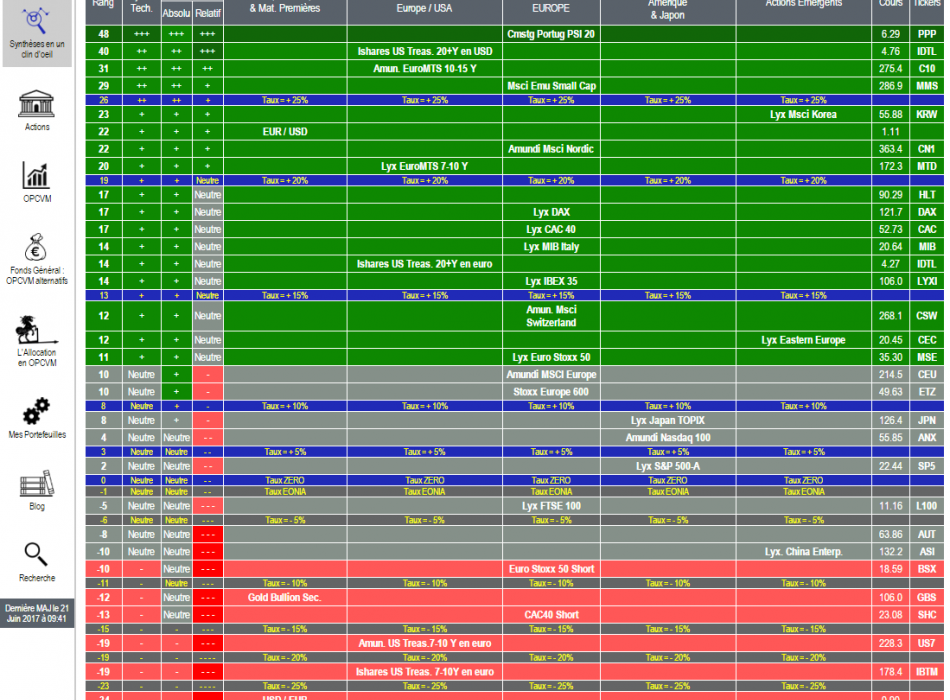Click Amun. US Treas.7-10 Y en euro
This screenshot has width=950, height=700.
[x=424, y=644]
